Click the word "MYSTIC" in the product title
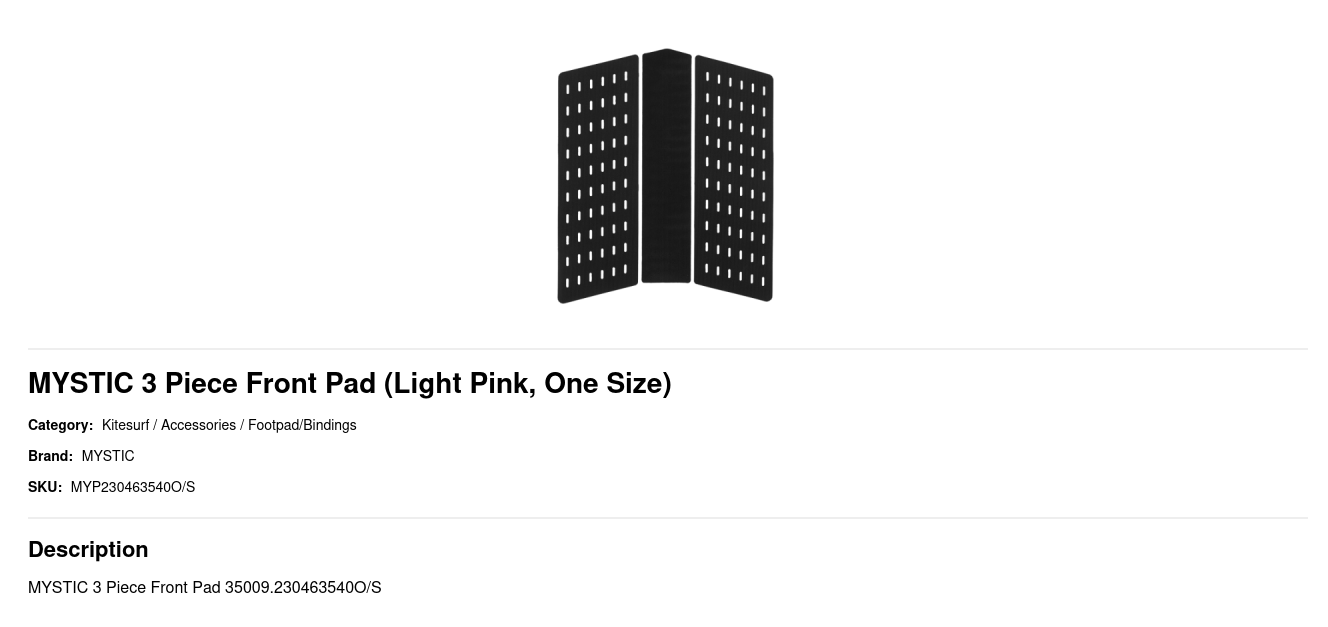 [x=80, y=383]
